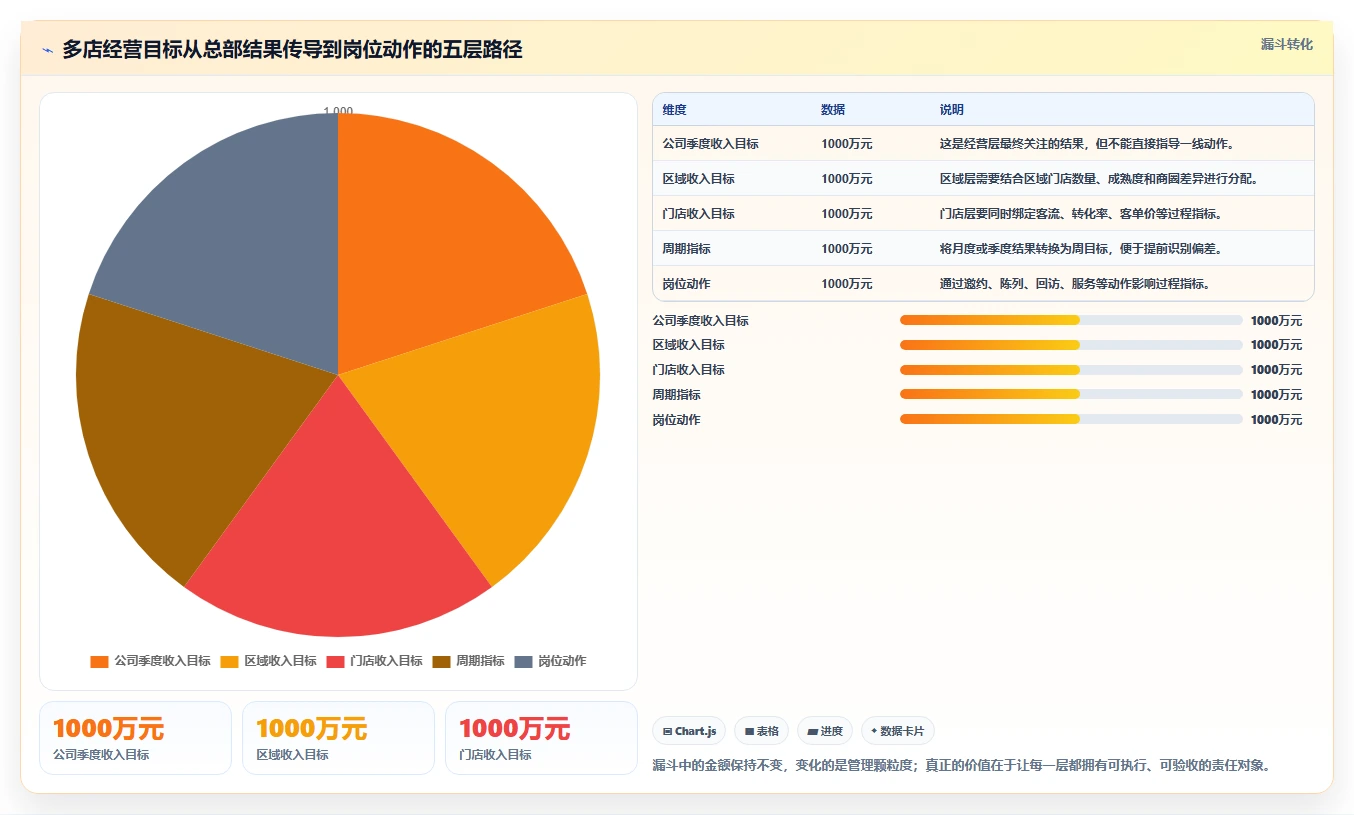Click 门店收入目标 progress bar

(x=1071, y=370)
